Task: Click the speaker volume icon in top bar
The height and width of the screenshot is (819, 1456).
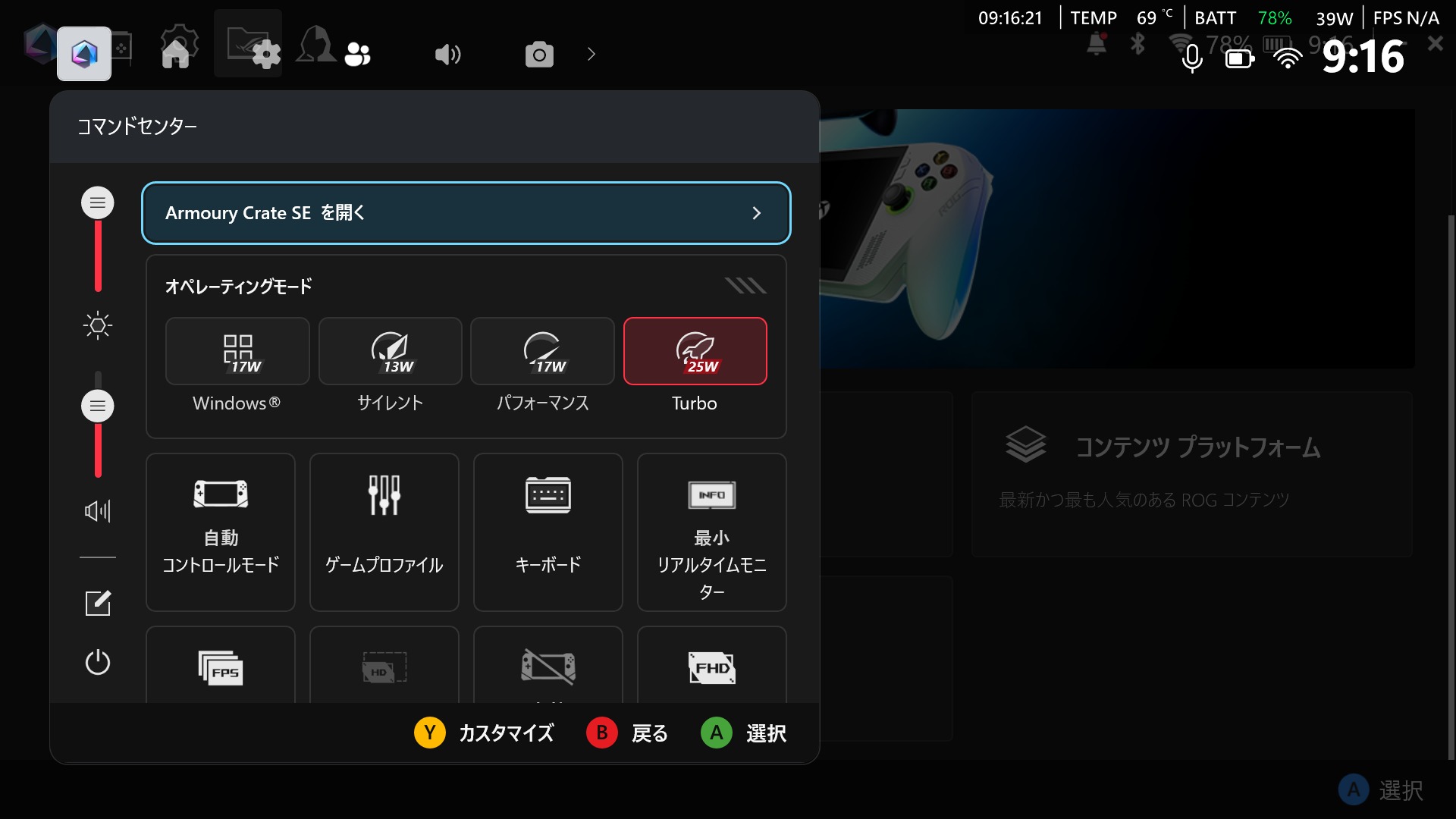Action: coord(447,55)
